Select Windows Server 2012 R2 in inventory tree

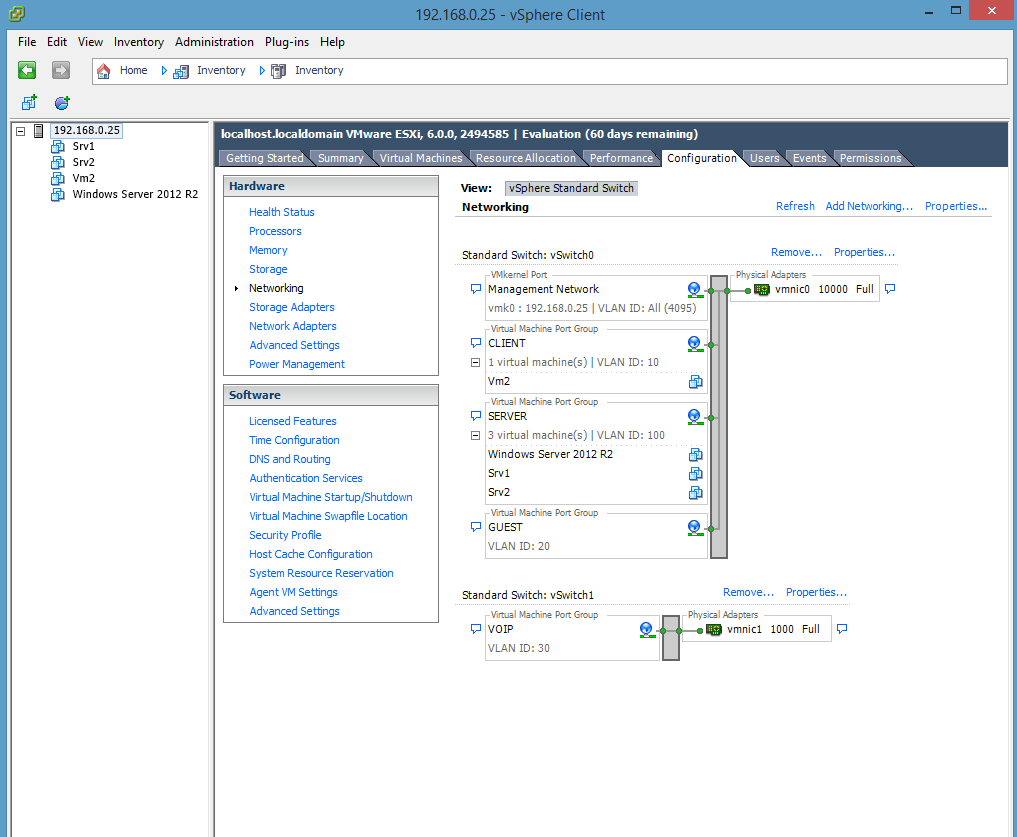(x=135, y=194)
